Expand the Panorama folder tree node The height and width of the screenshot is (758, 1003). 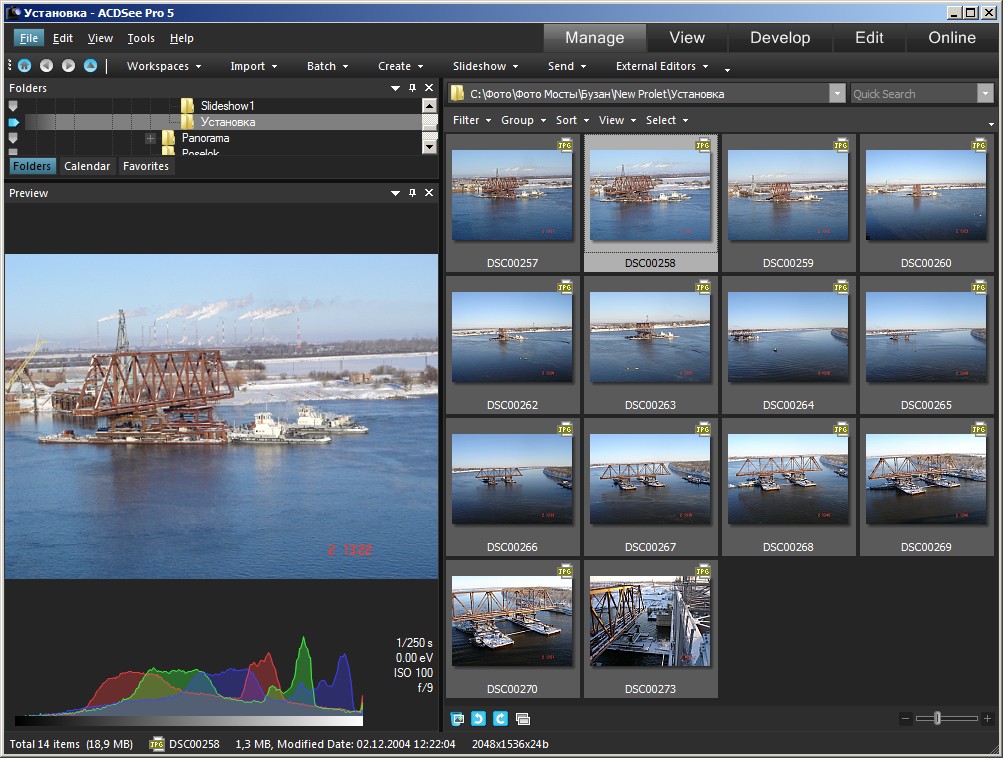tap(150, 138)
